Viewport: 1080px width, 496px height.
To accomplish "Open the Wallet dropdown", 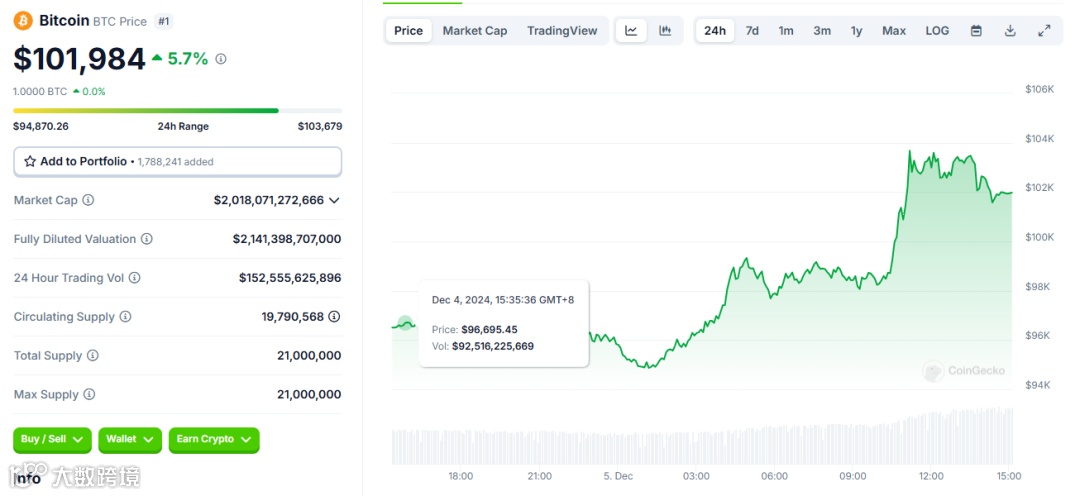I will (130, 440).
